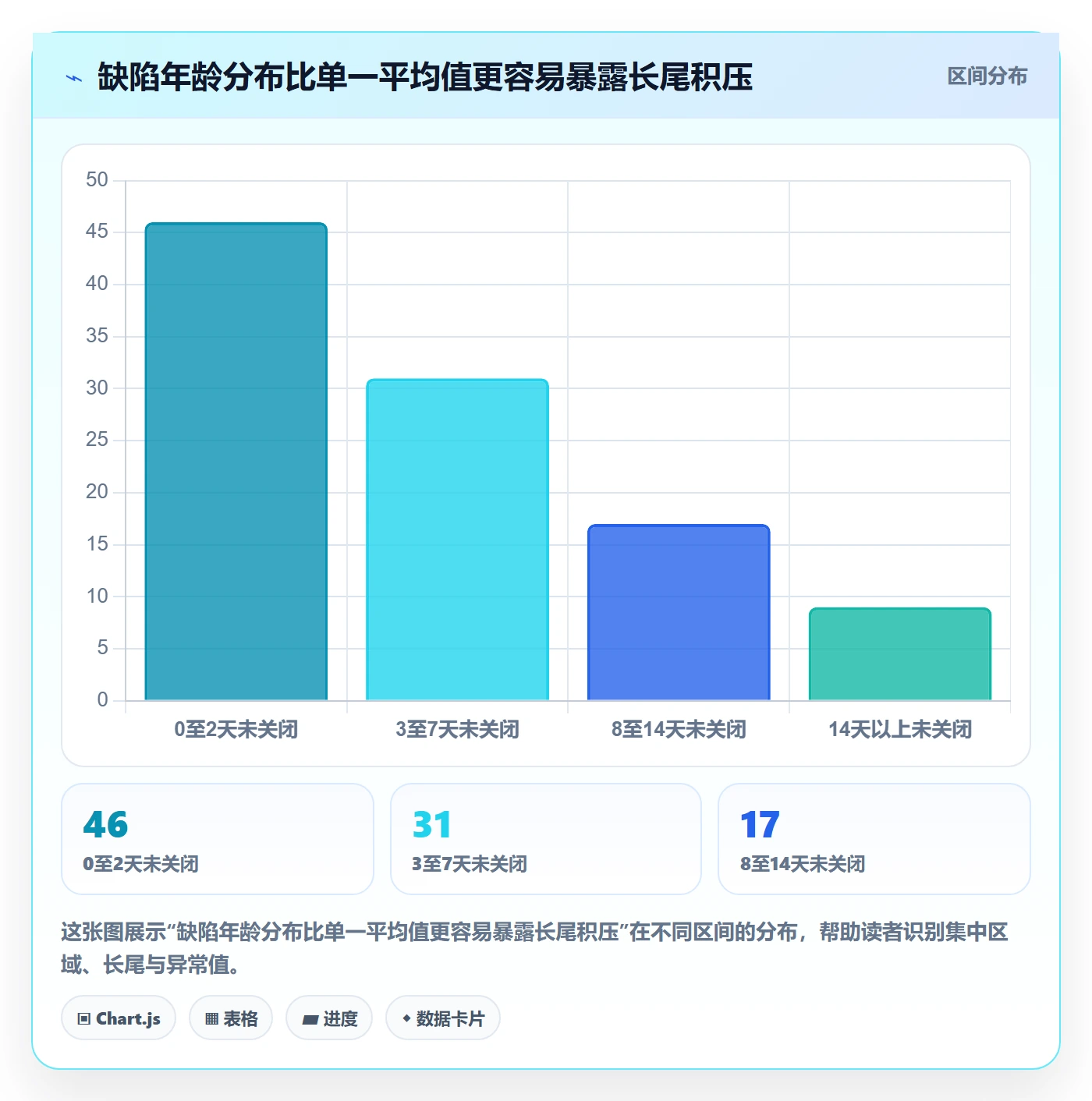Click the y-axis value 30
The height and width of the screenshot is (1101, 1092).
click(x=97, y=388)
